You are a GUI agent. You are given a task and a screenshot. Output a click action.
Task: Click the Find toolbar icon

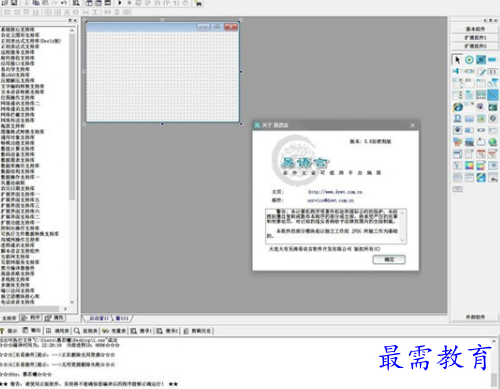[x=76, y=3]
